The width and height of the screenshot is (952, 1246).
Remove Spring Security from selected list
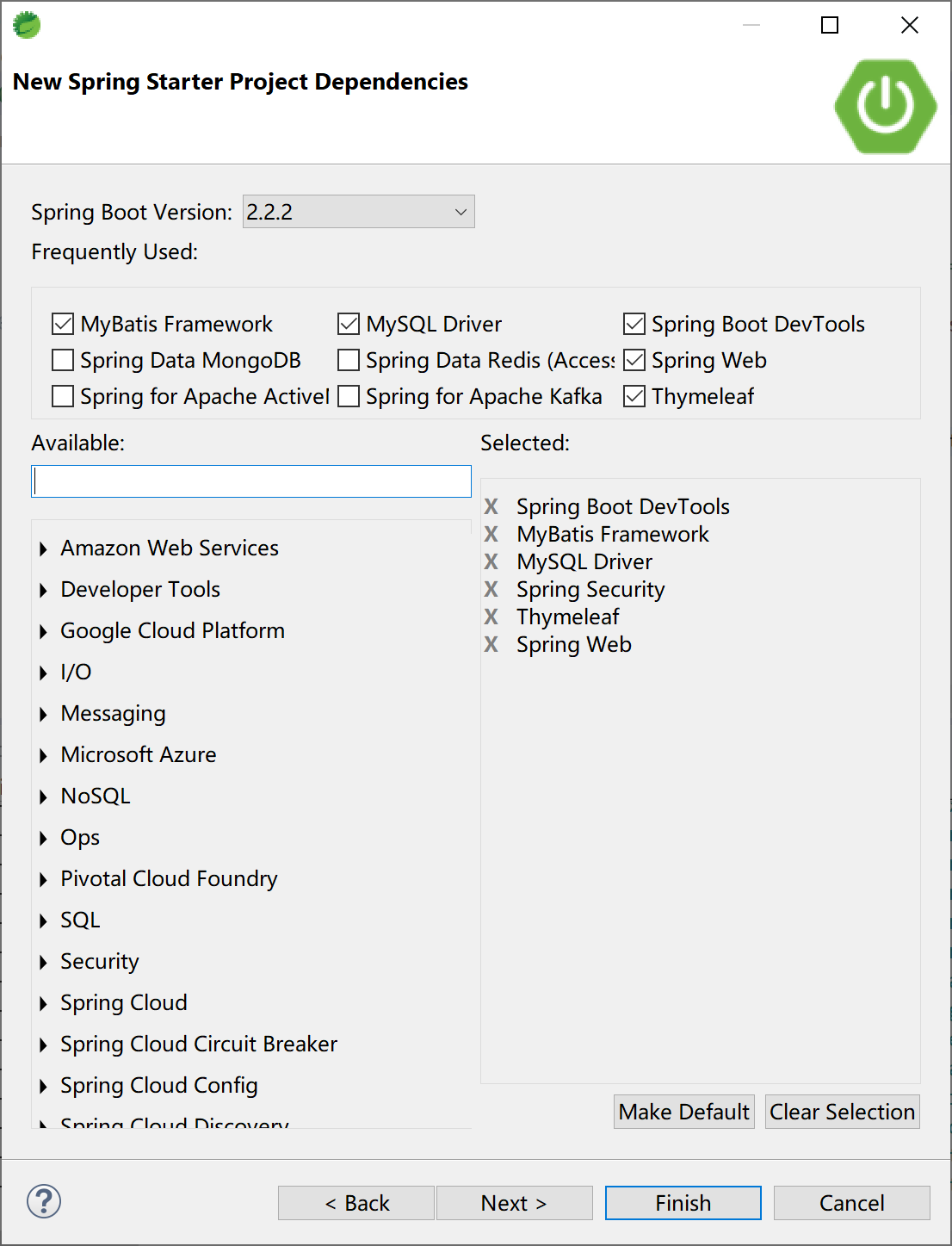(491, 589)
